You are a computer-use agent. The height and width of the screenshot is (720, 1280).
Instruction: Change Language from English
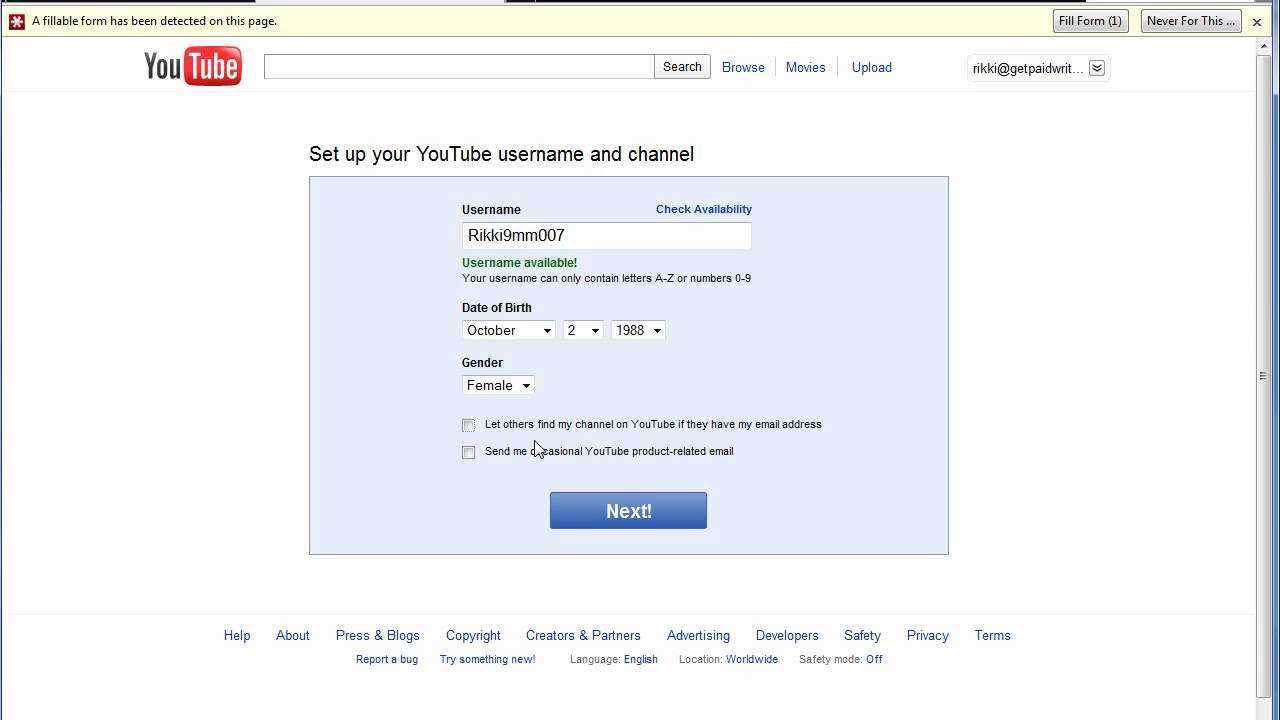[641, 659]
